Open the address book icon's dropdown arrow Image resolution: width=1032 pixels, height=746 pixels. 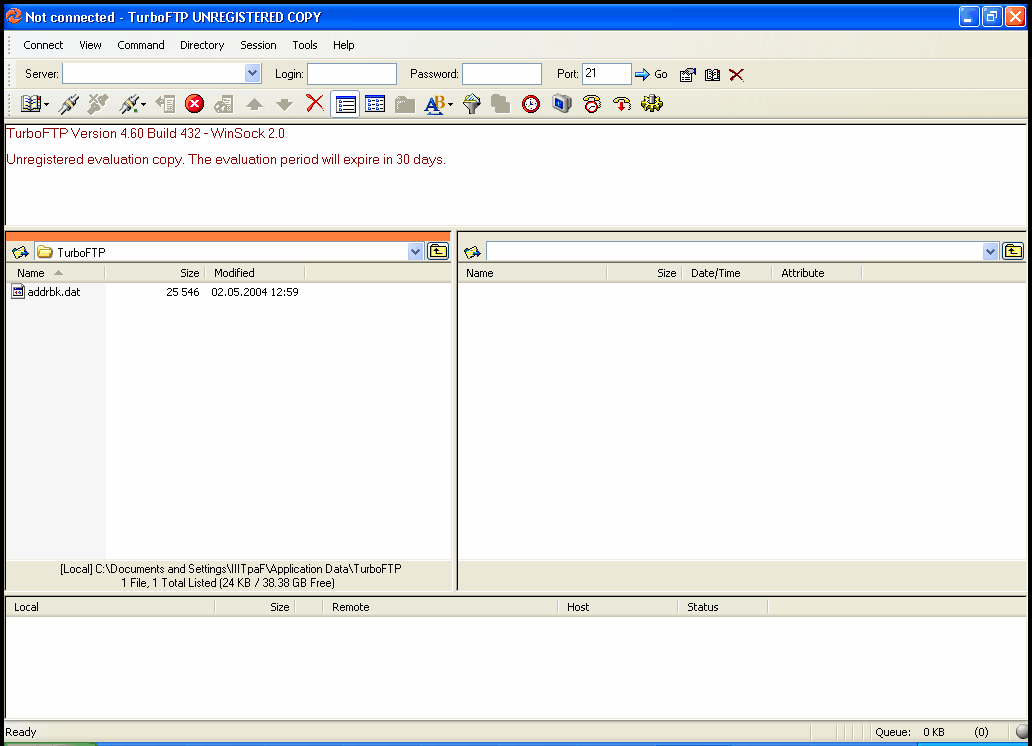click(x=47, y=105)
